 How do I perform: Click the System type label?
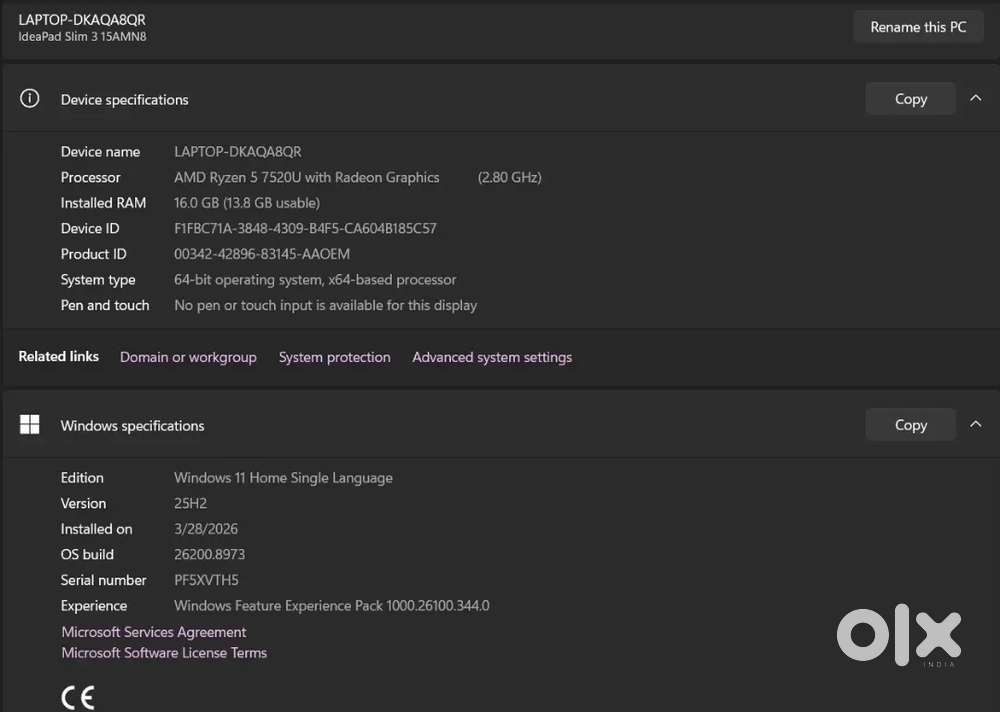98,280
